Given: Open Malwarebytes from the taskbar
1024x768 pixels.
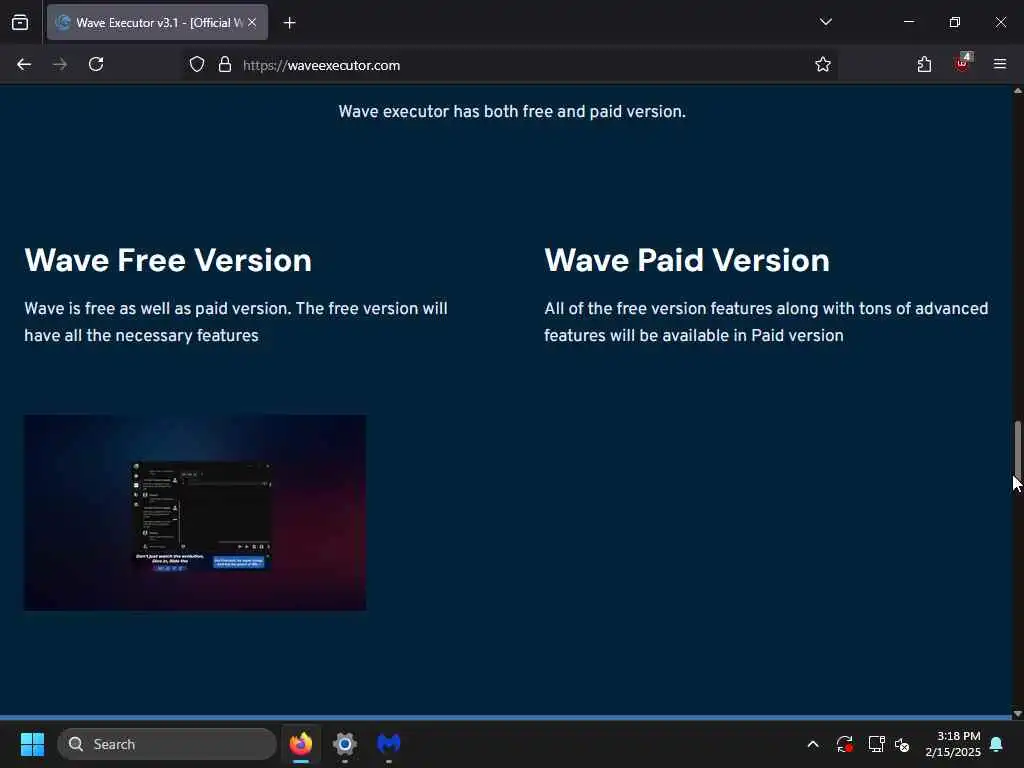Looking at the screenshot, I should (x=389, y=744).
